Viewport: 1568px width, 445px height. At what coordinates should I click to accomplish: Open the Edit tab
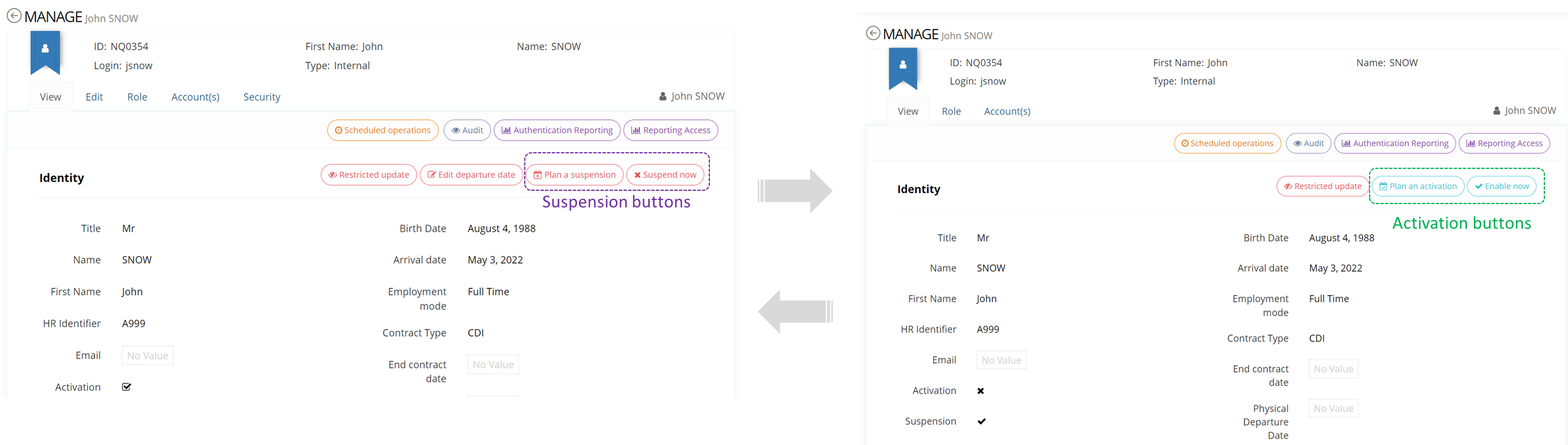tap(95, 97)
